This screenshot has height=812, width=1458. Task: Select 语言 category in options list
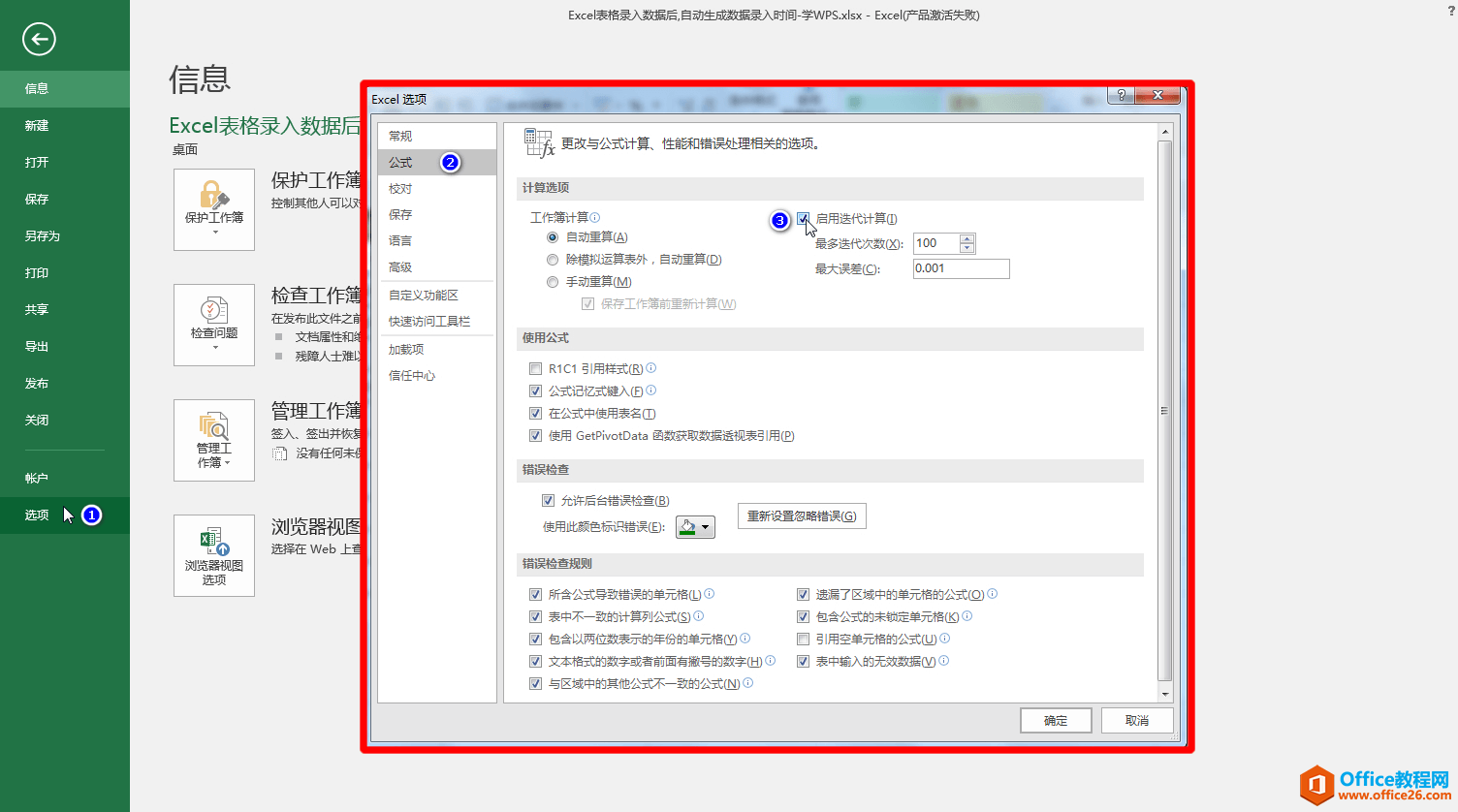click(x=437, y=240)
